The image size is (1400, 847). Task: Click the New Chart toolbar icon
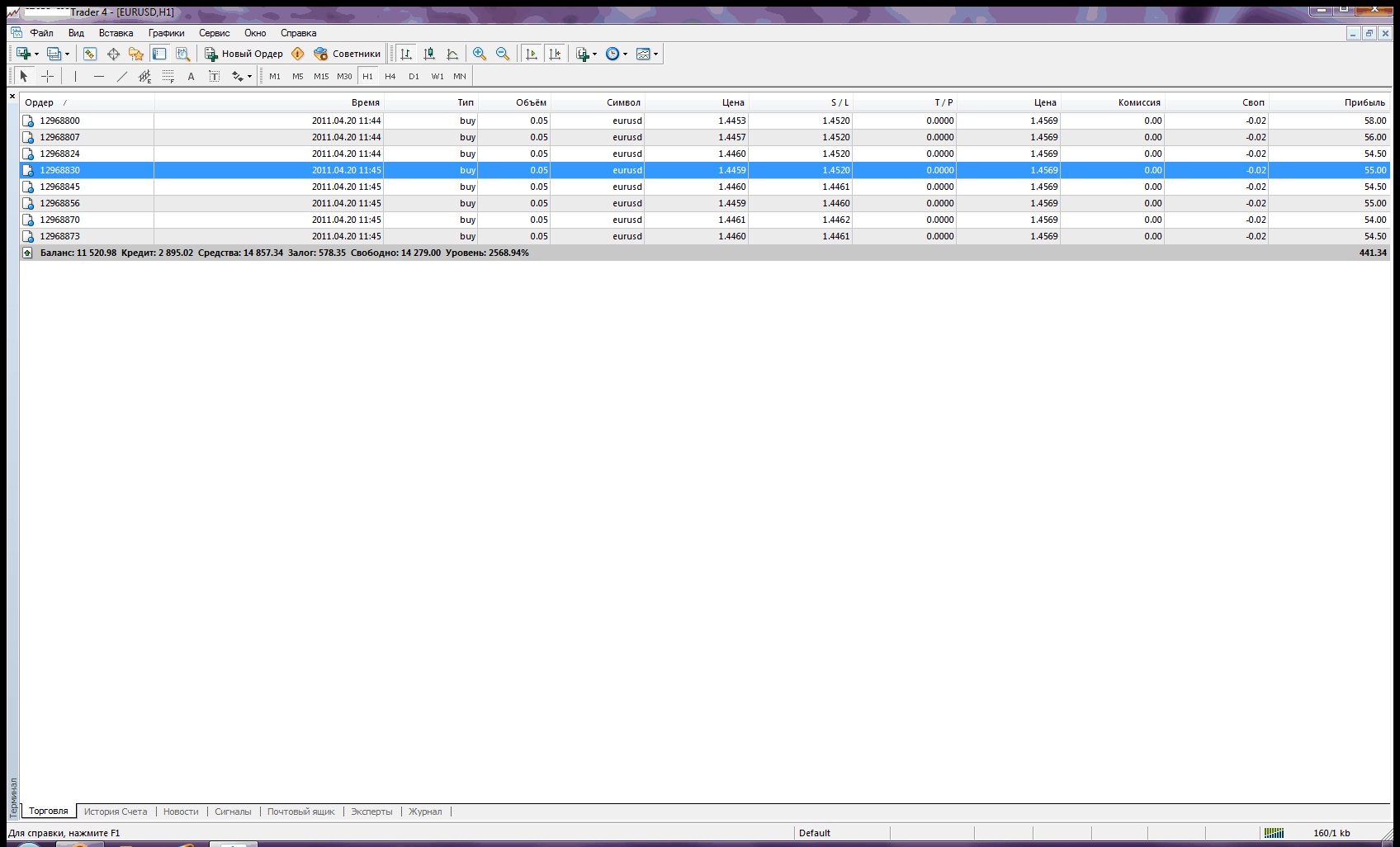coord(23,54)
